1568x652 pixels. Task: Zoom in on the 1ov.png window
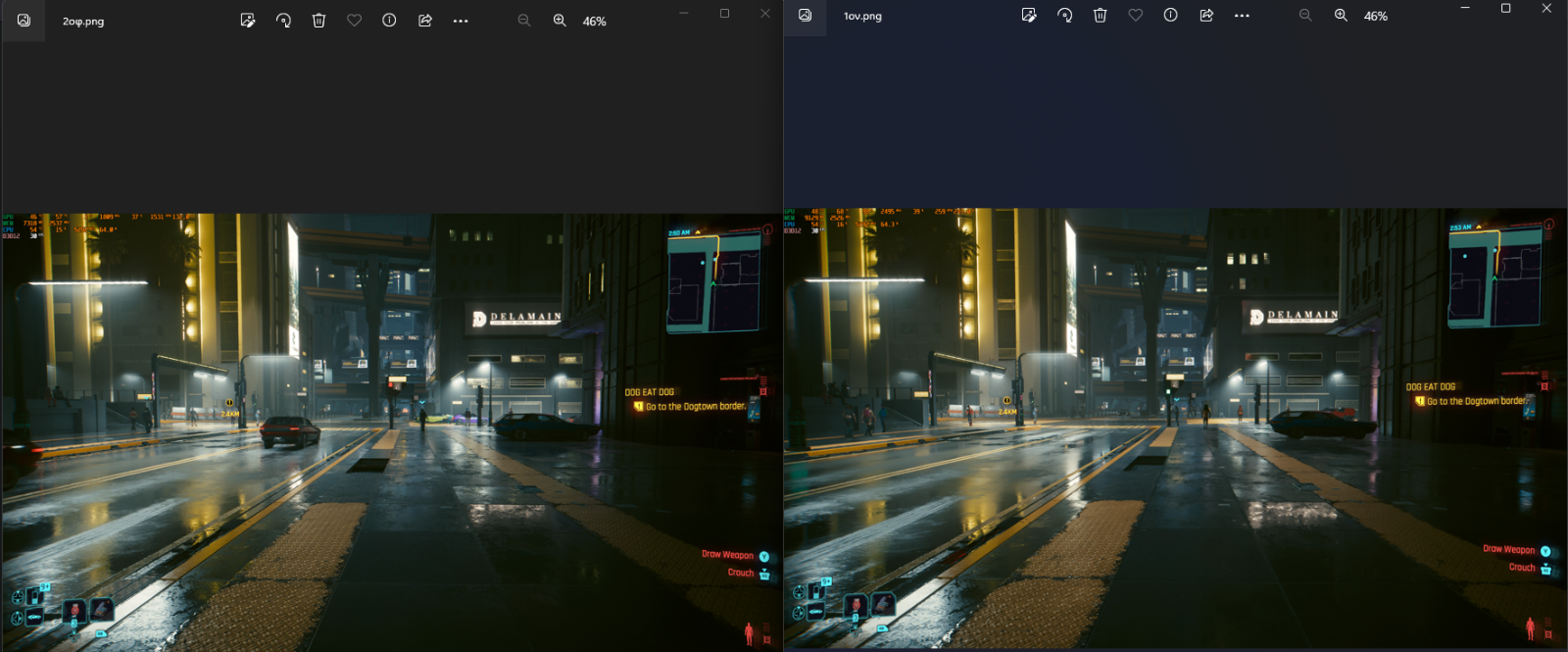(x=1341, y=16)
